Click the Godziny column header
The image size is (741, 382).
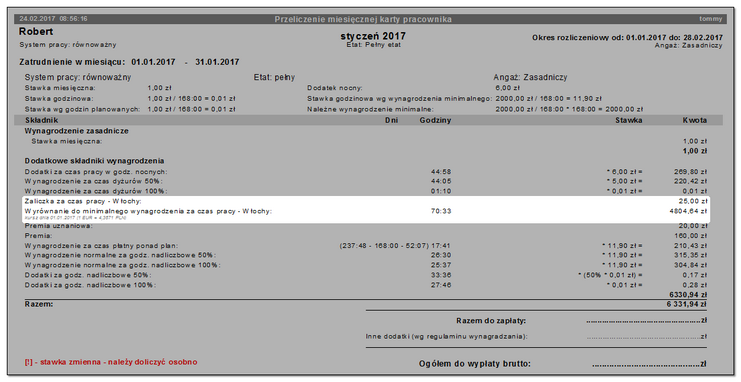435,121
